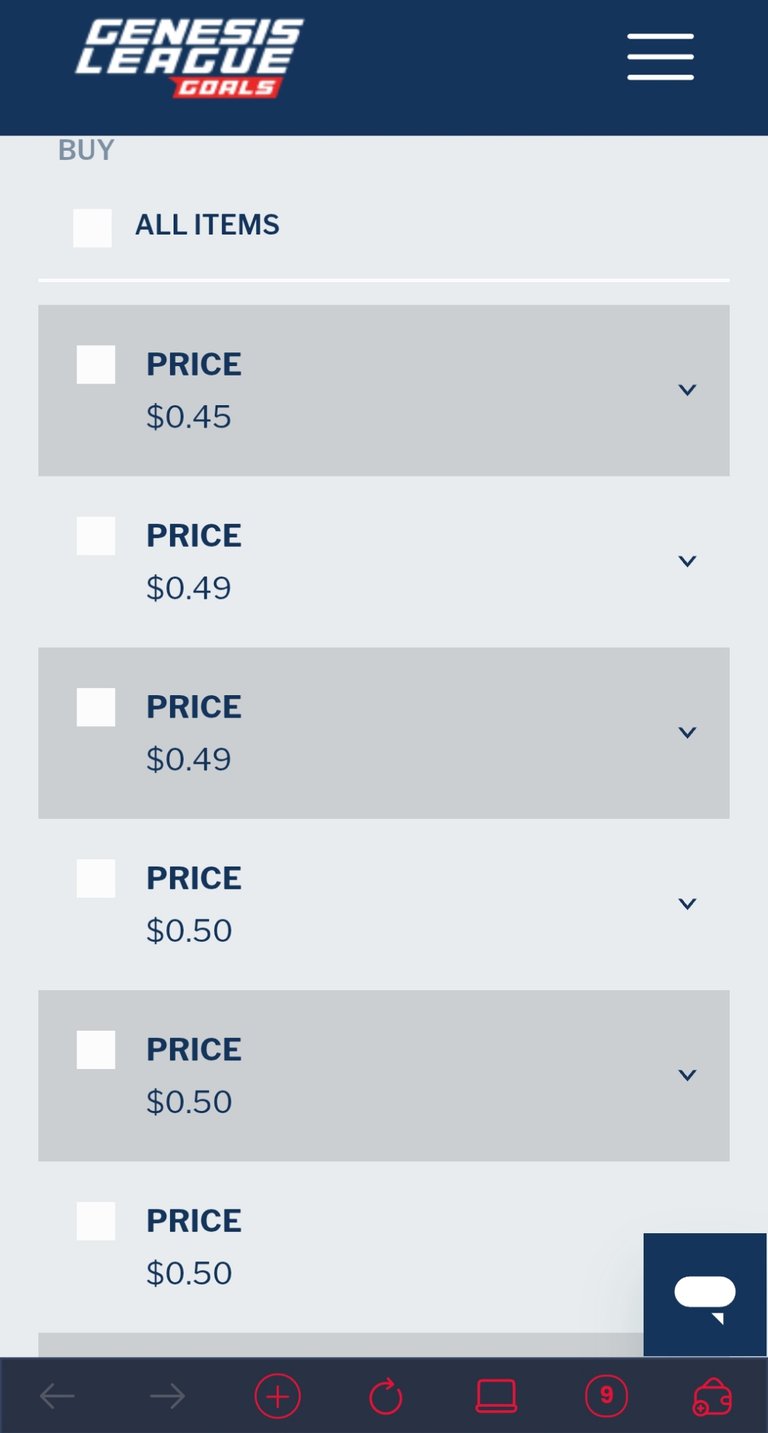Viewport: 768px width, 1433px height.
Task: Select the BUY section label
Action: (86, 150)
